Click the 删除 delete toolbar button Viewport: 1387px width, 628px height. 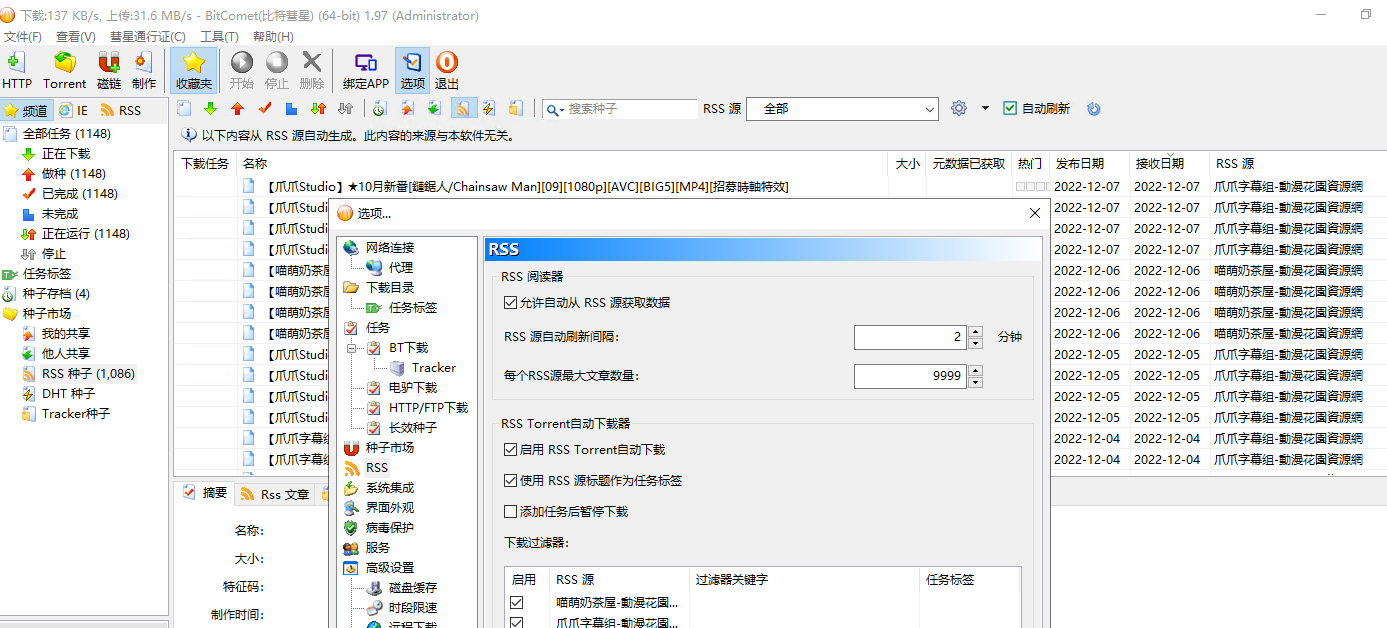click(312, 71)
